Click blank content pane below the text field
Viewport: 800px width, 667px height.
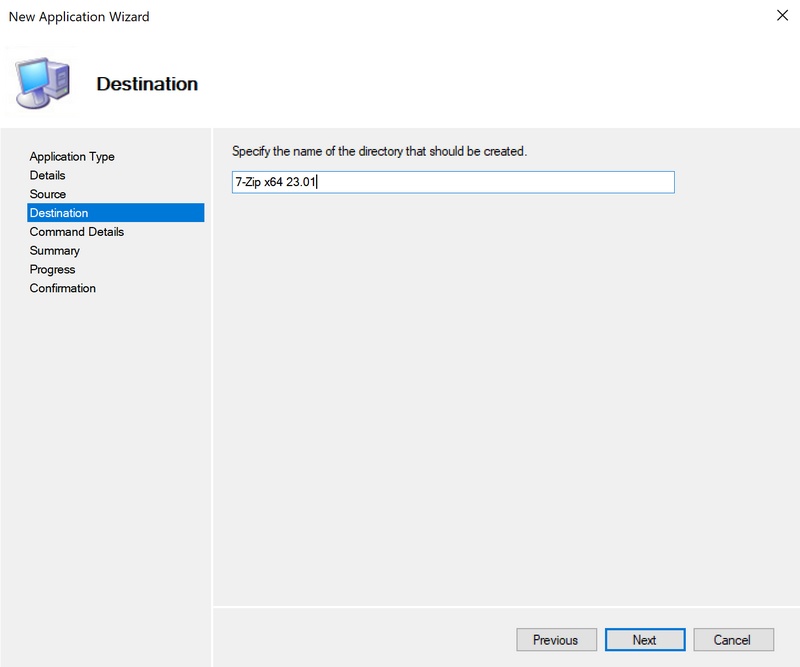[505, 400]
